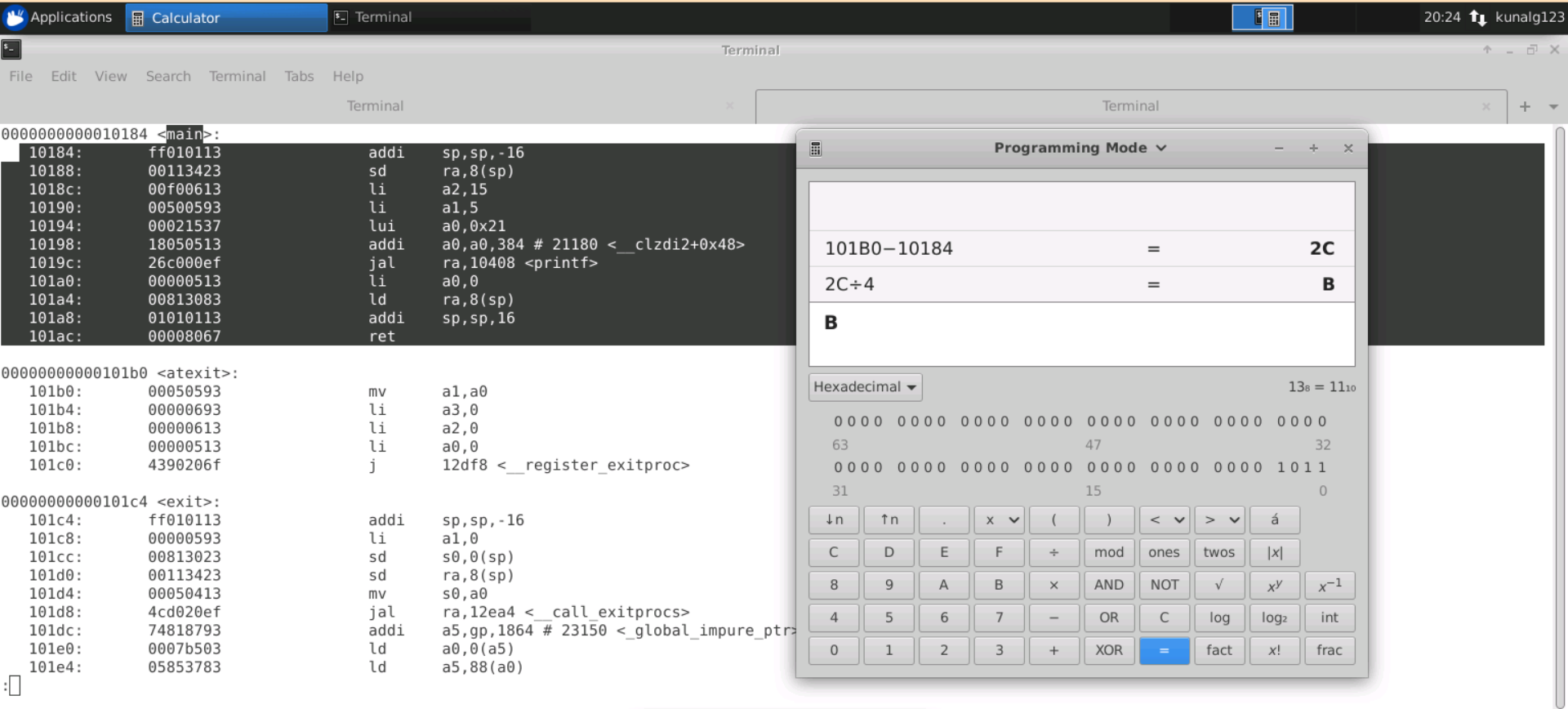
Task: Click the subscript ↓n button
Action: click(834, 519)
